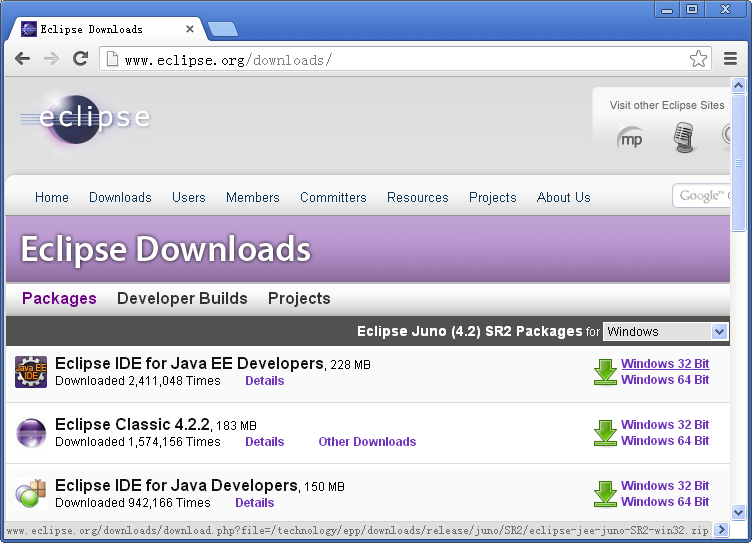Viewport: 752px width, 543px height.
Task: Open About Us navigation item
Action: tap(564, 198)
